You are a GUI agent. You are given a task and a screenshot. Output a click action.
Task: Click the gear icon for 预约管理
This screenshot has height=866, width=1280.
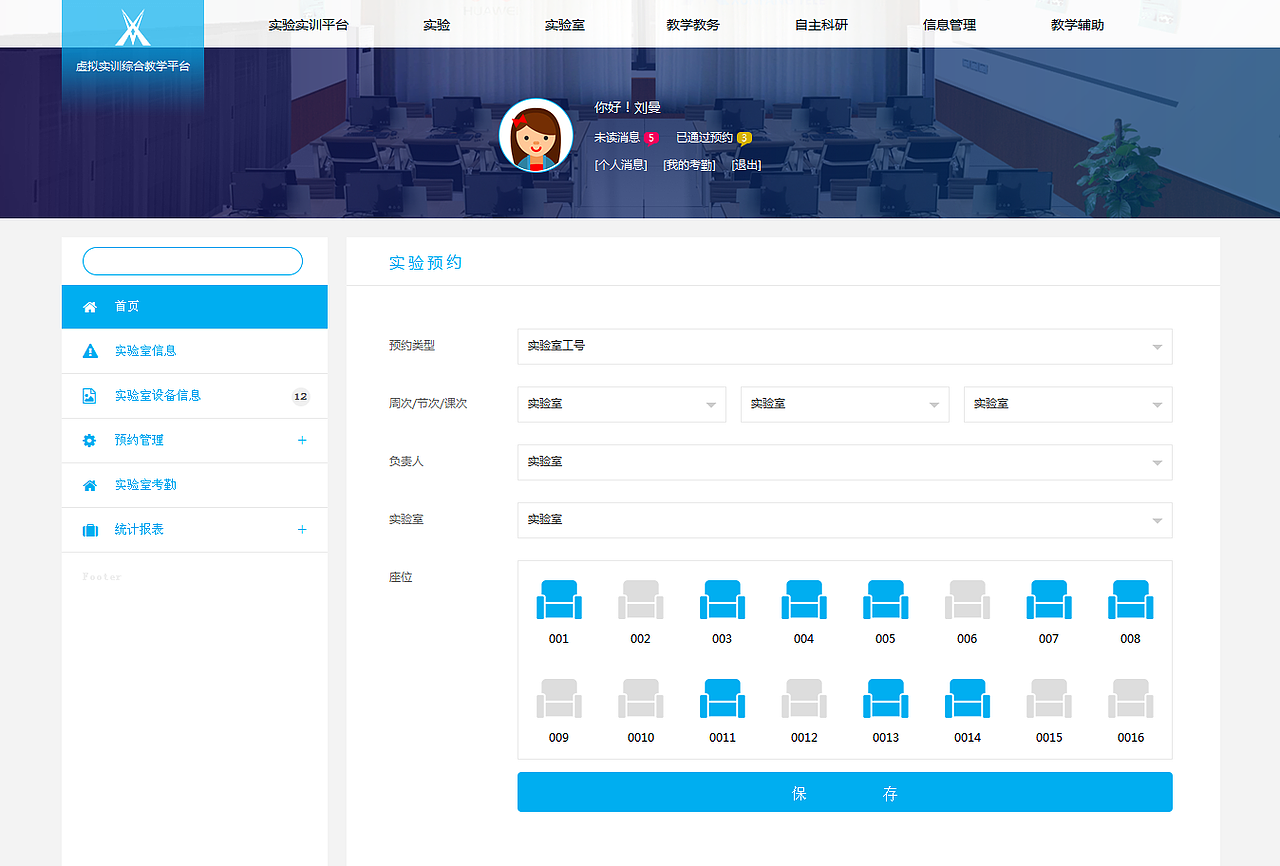(90, 440)
